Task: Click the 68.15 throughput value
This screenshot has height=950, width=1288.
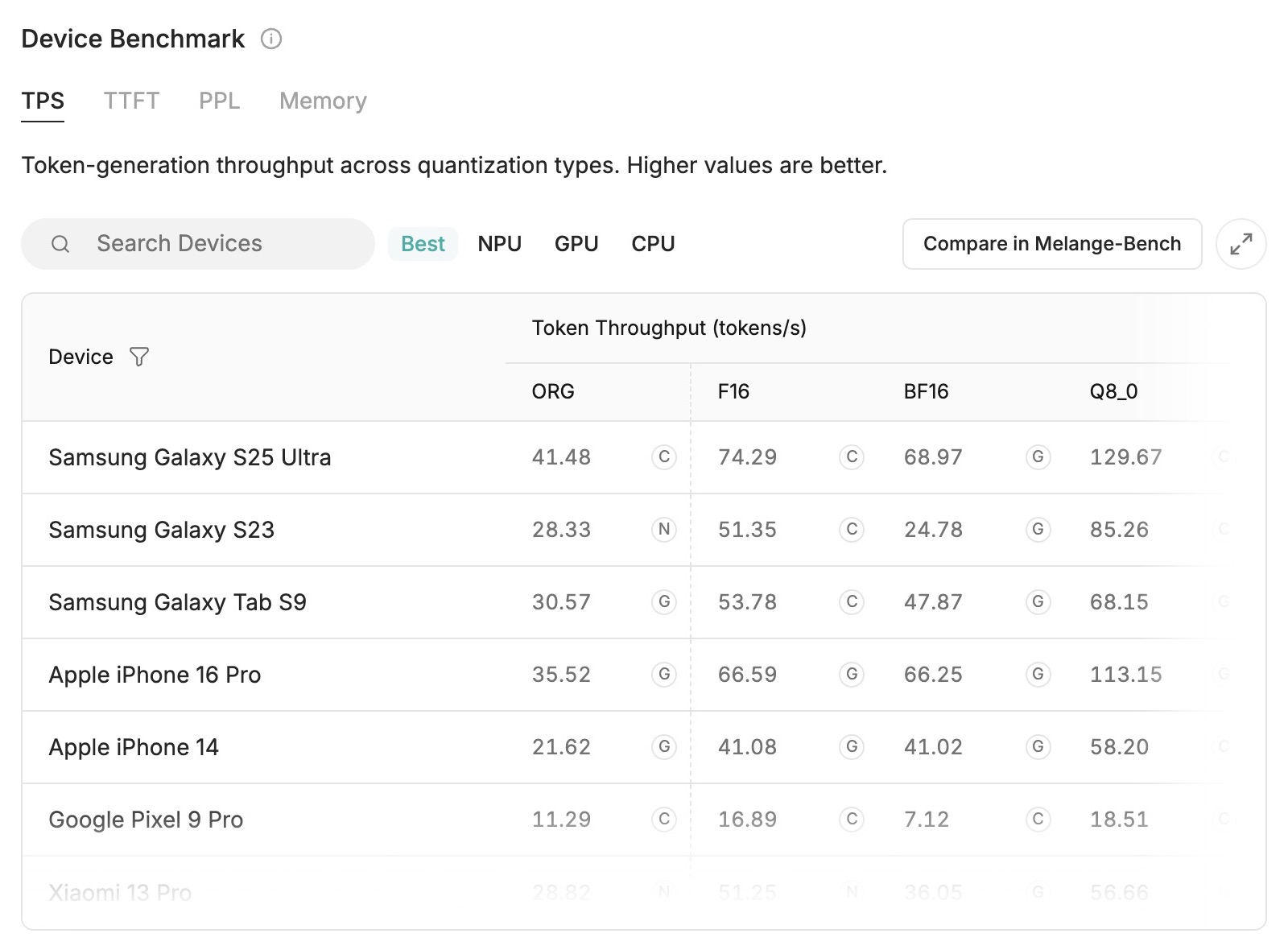Action: [x=1119, y=602]
